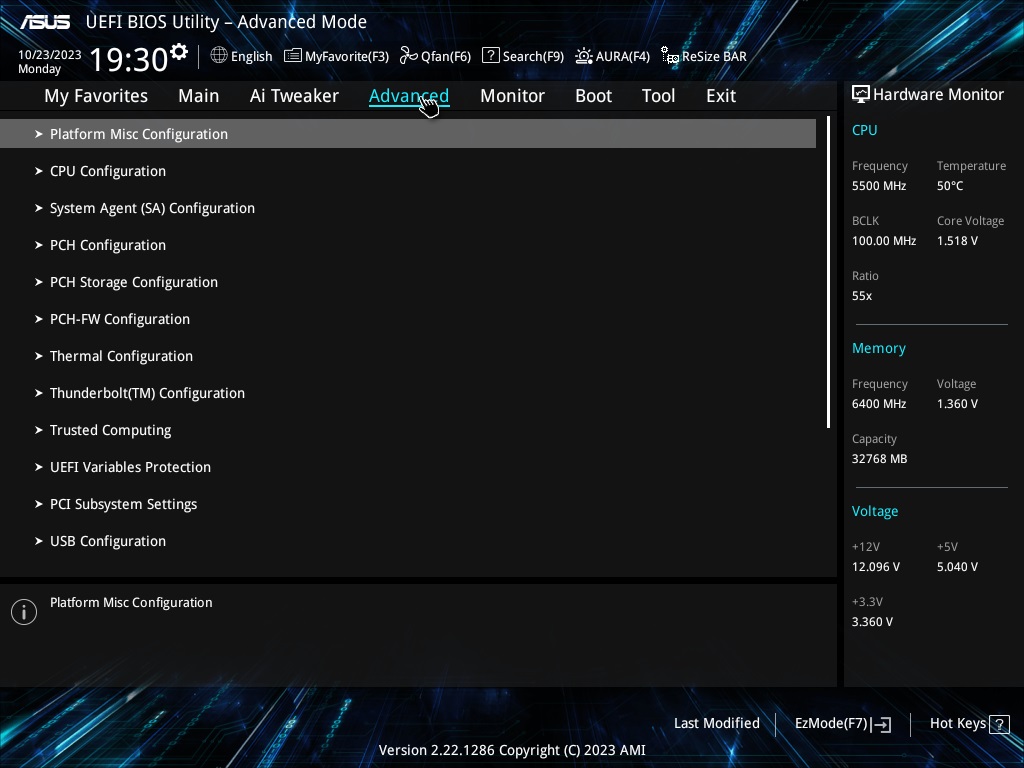
Task: Open the MyFavorite(F3) list icon
Action: (x=293, y=56)
